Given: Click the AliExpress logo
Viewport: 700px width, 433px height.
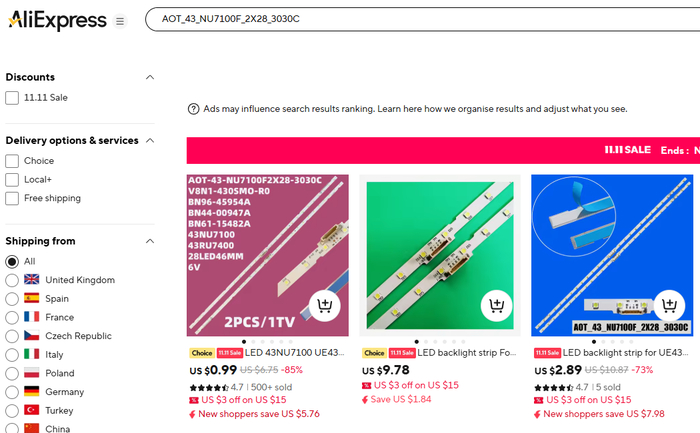Looking at the screenshot, I should (x=57, y=20).
